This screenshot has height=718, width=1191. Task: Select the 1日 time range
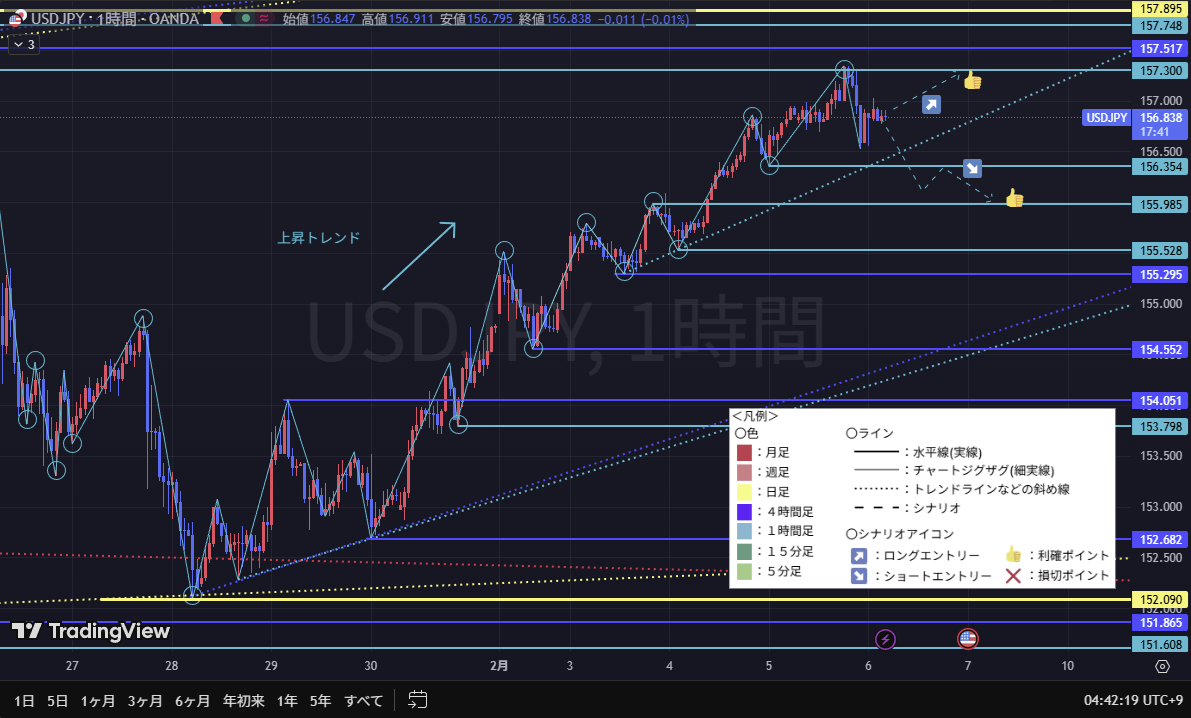tap(25, 700)
